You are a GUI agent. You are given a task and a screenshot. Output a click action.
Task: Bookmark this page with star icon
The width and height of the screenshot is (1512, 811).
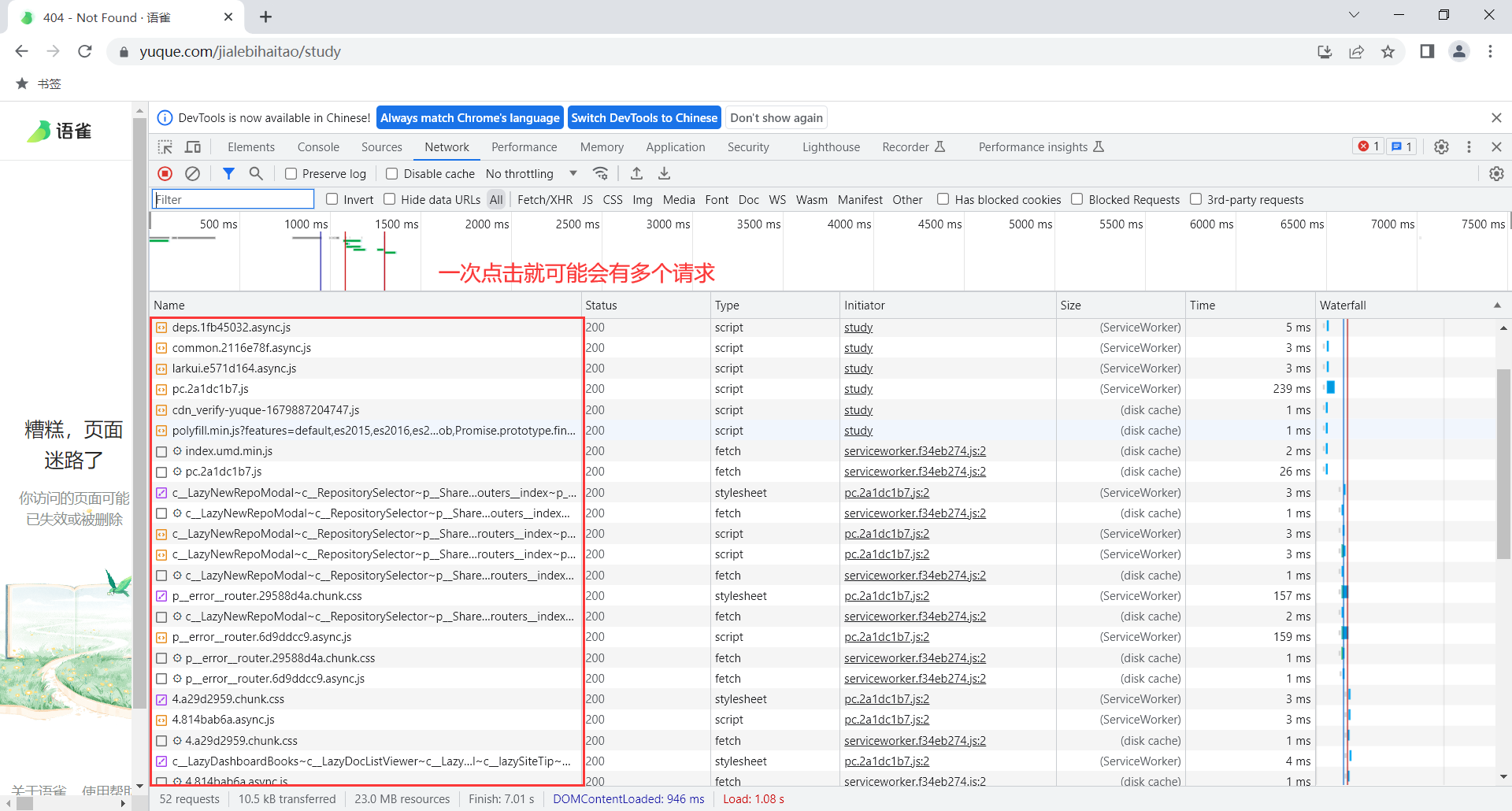[1388, 51]
